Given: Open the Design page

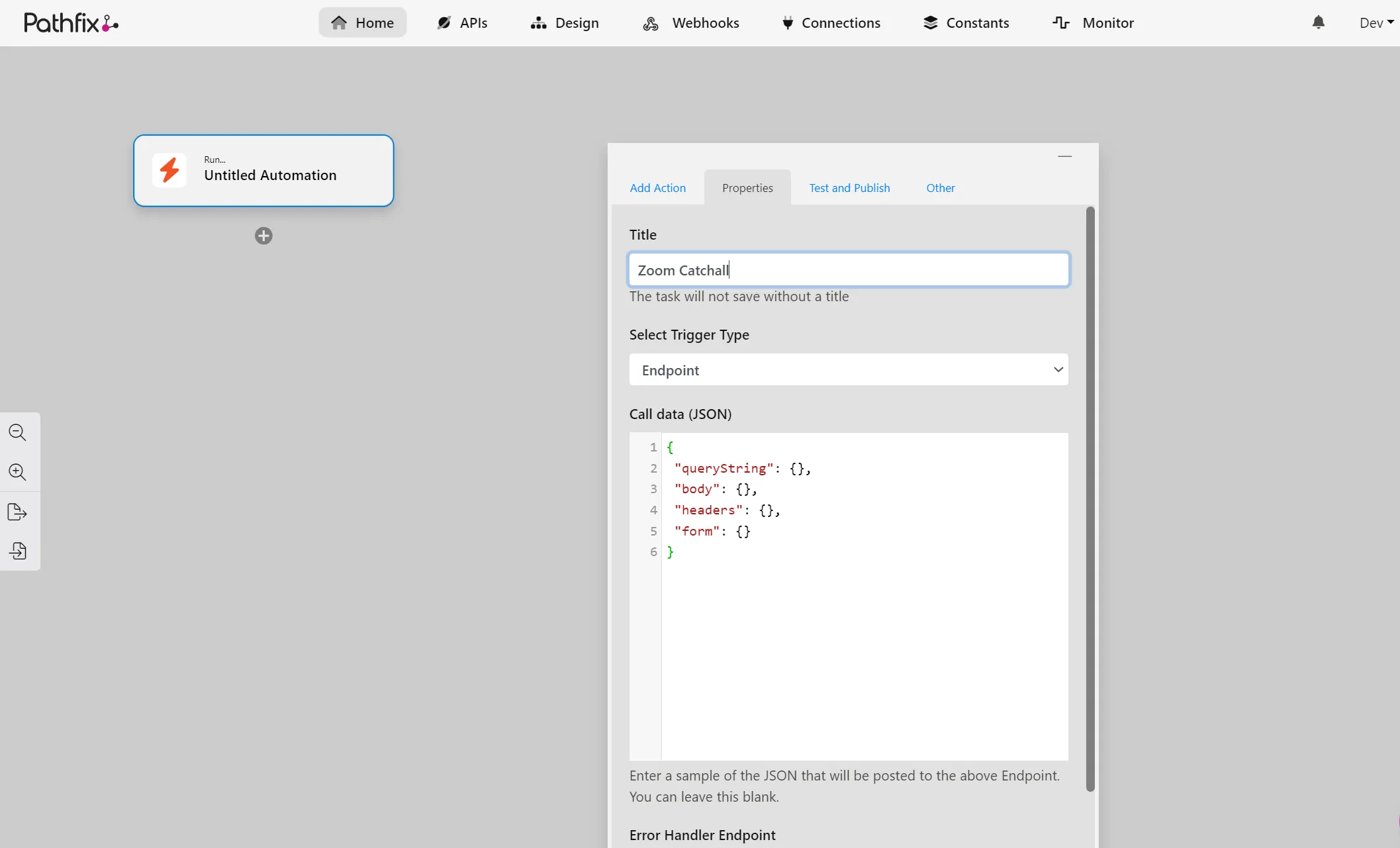Looking at the screenshot, I should (565, 23).
